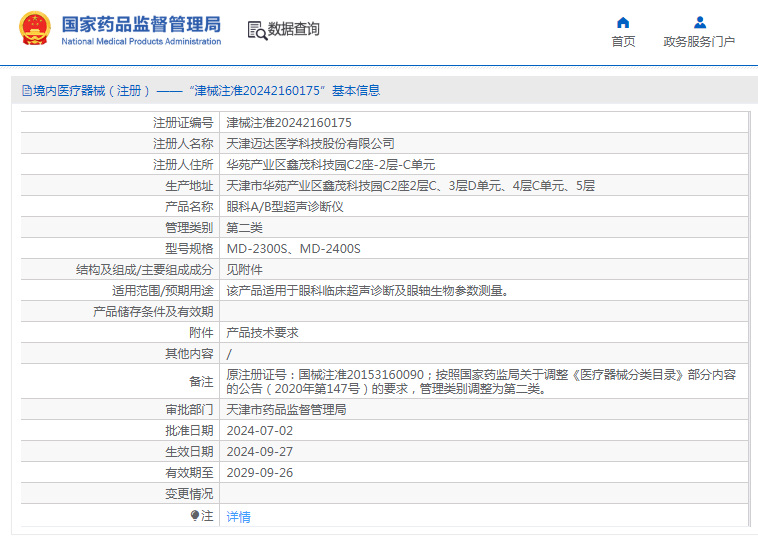758x537 pixels.
Task: Click the 备注 label
Action: [x=201, y=382]
